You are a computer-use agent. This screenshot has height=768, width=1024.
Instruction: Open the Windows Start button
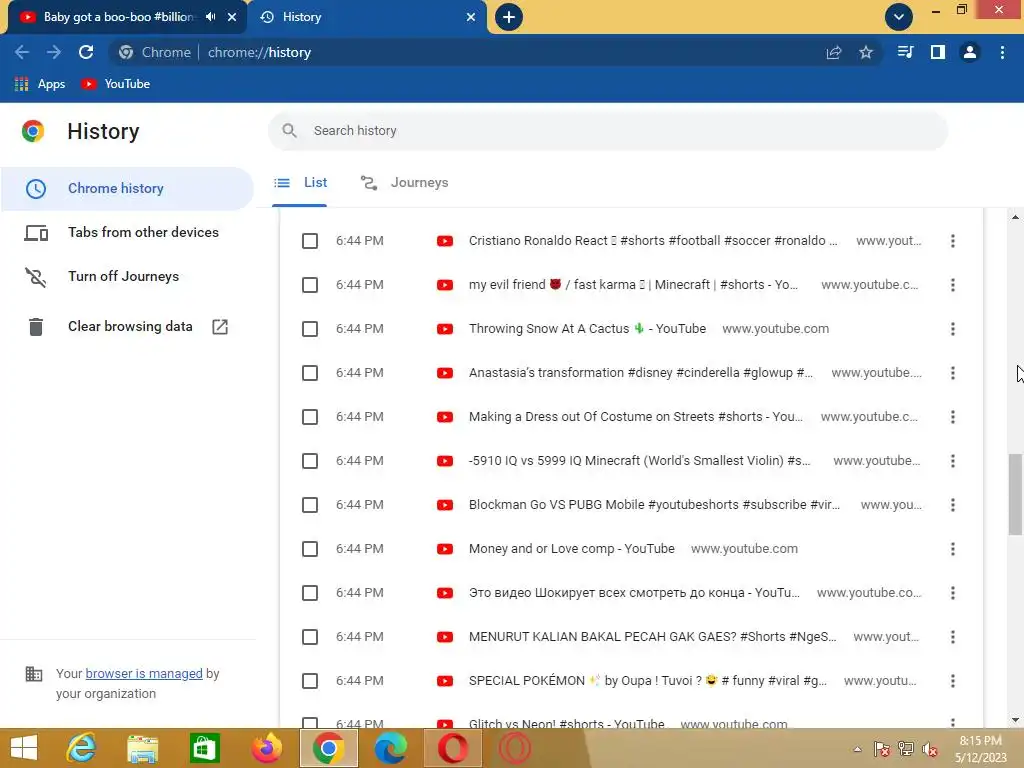(x=24, y=748)
